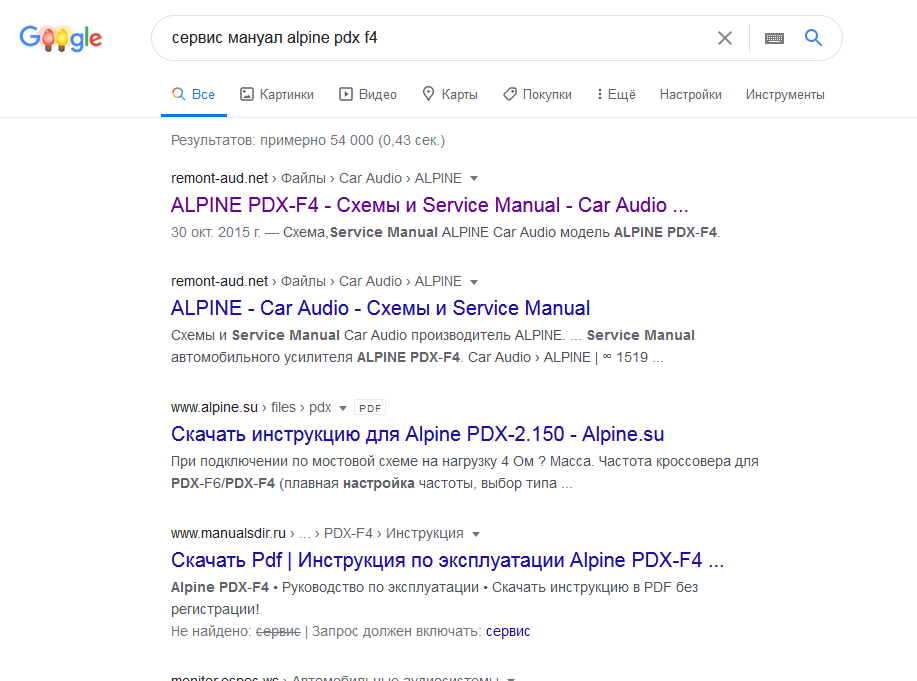Click the Google logo

tap(61, 39)
